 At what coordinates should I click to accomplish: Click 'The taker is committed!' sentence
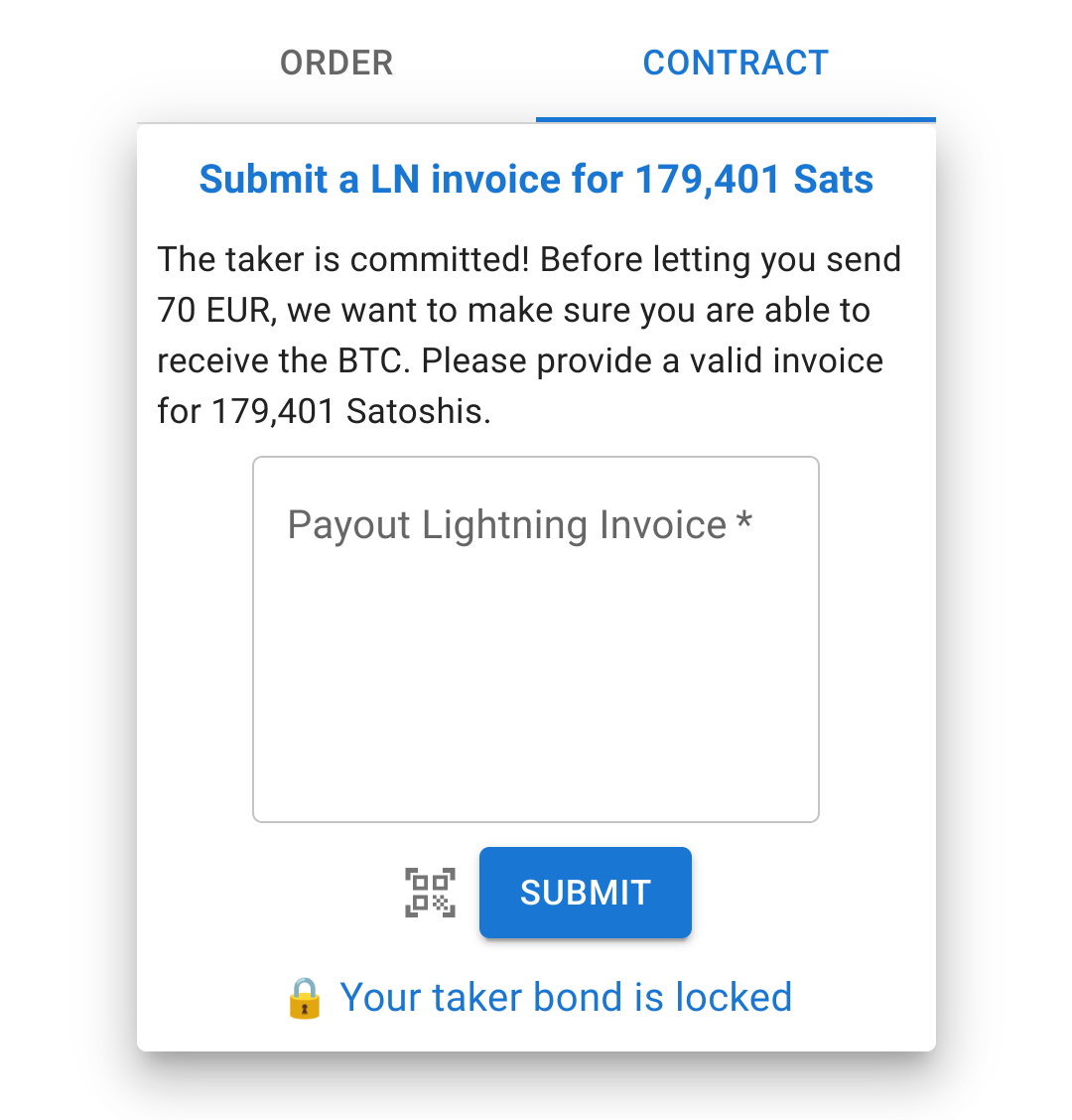click(x=343, y=260)
